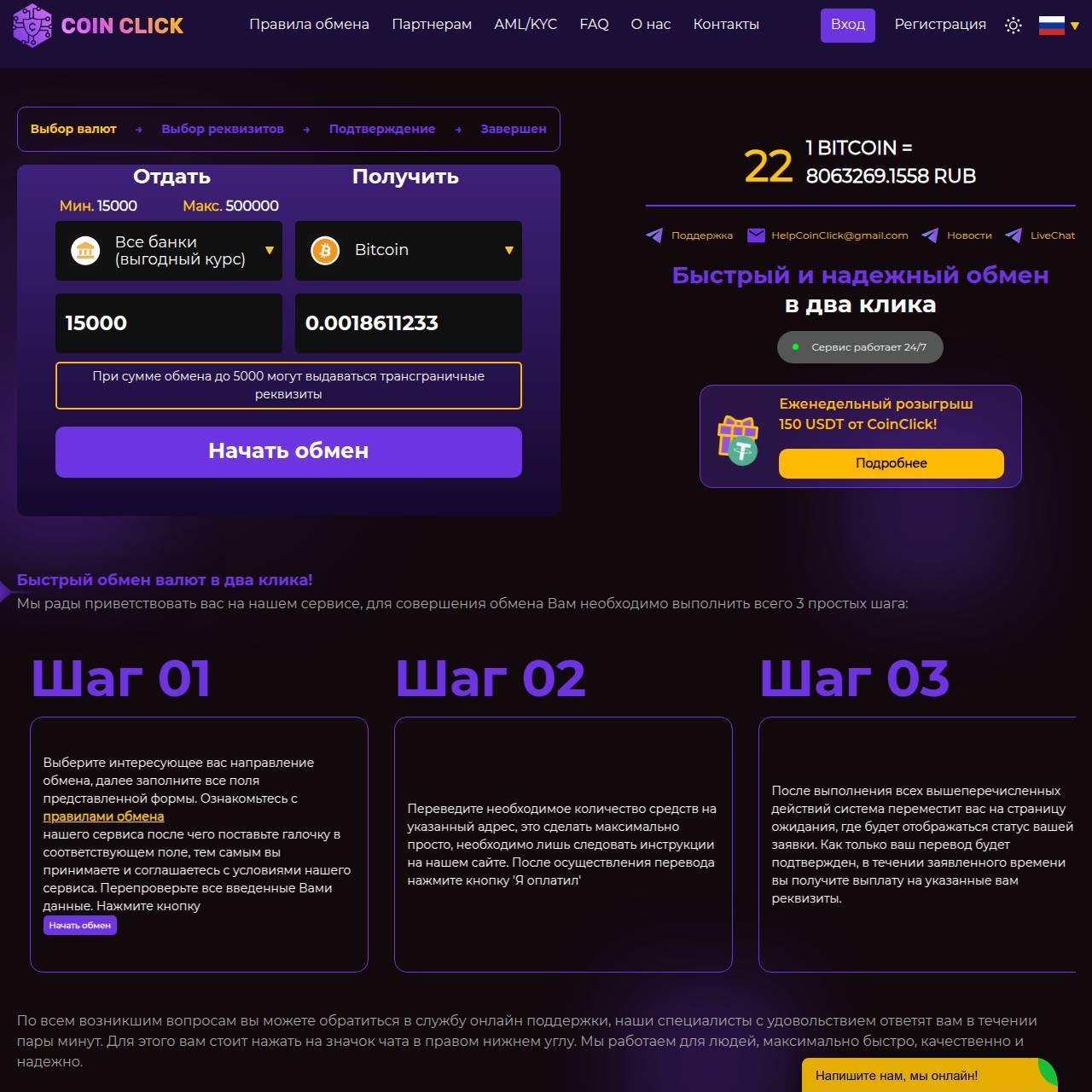Screen dimensions: 1092x1092
Task: Expand the Bitcoin receive currency dropdown
Action: click(409, 251)
